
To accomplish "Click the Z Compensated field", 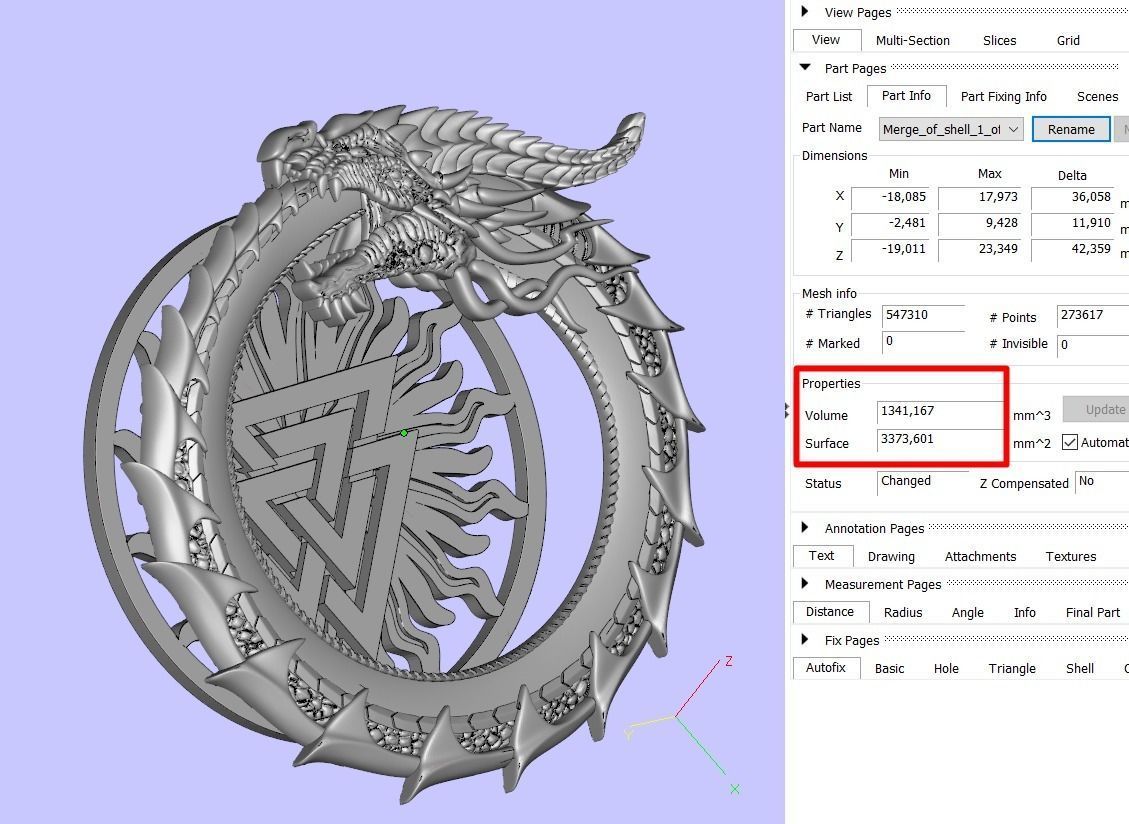I will pyautogui.click(x=1102, y=482).
